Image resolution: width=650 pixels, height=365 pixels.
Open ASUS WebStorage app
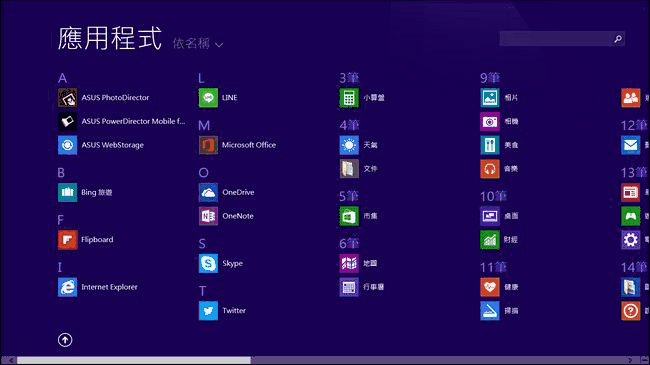101,145
